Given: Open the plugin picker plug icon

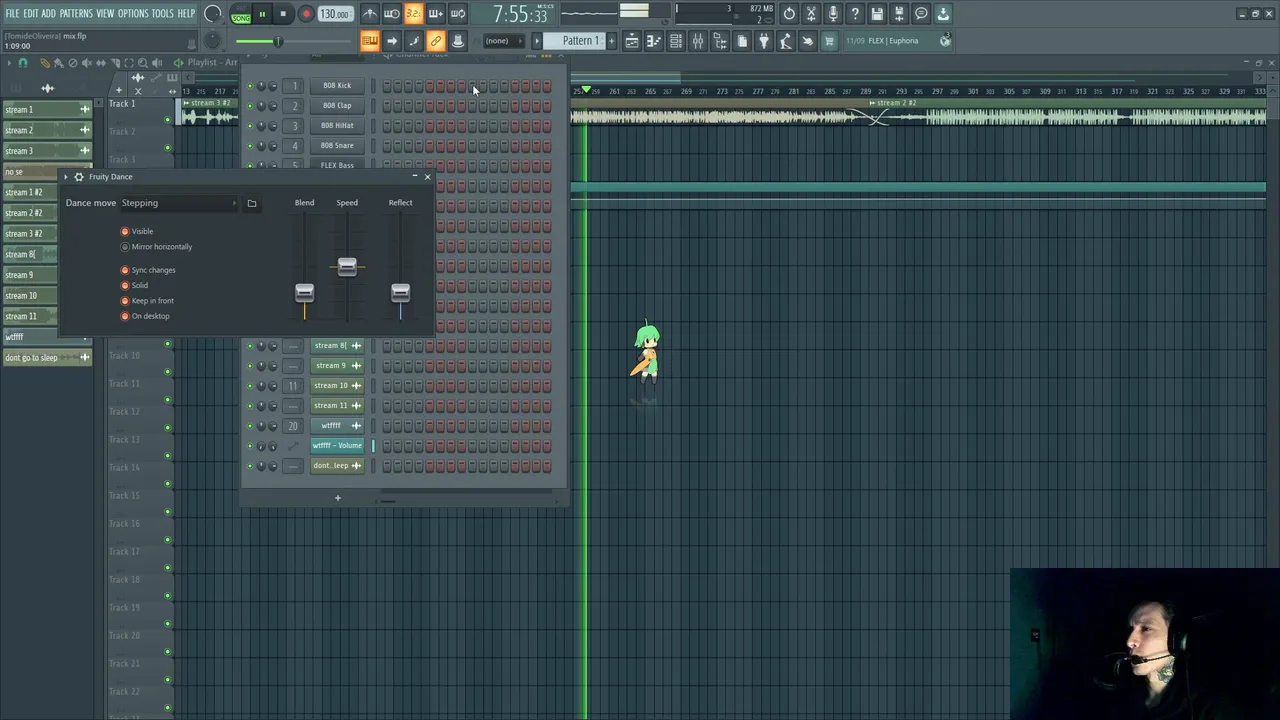Looking at the screenshot, I should 763,41.
